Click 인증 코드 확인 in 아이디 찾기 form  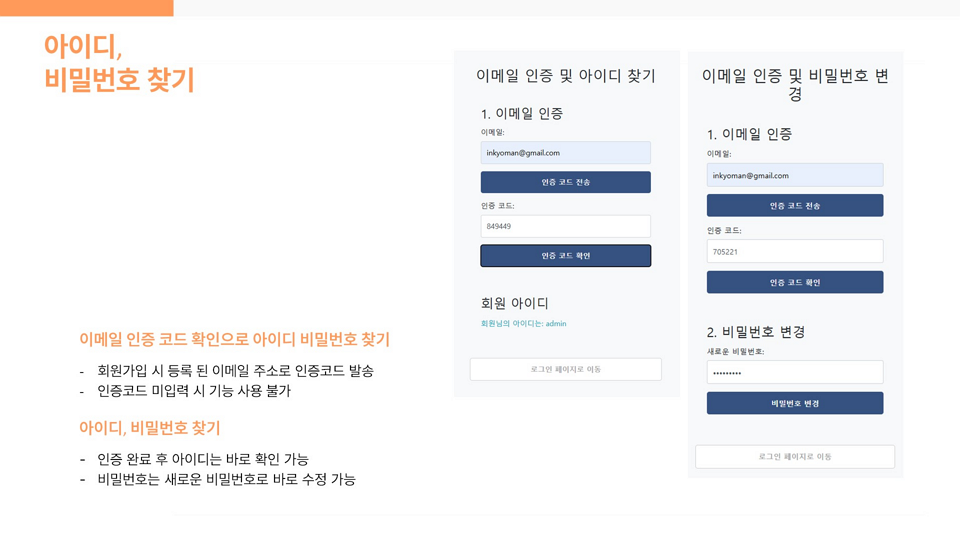pos(565,255)
